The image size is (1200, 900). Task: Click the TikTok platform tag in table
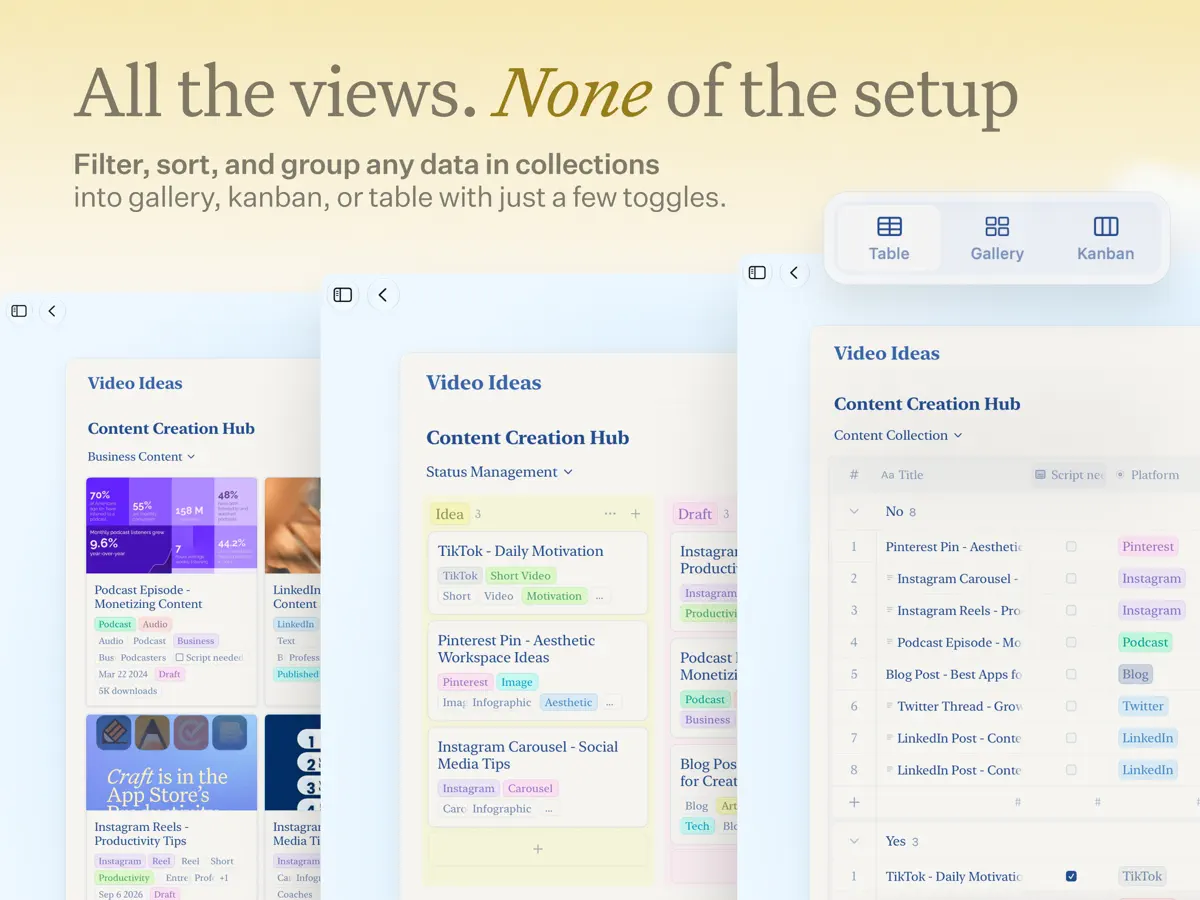coord(1142,876)
